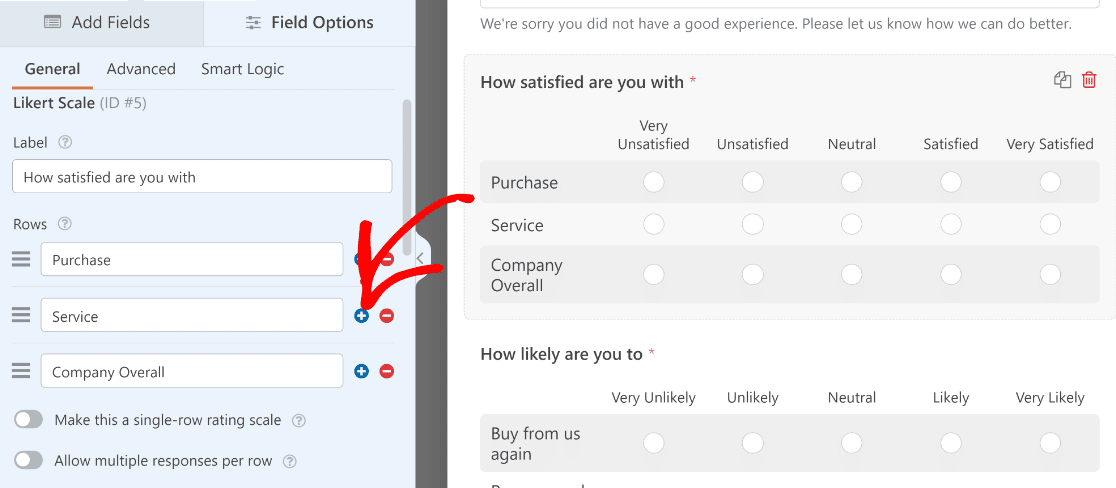1116x488 pixels.
Task: Remove the Company Overall row
Action: coord(386,371)
